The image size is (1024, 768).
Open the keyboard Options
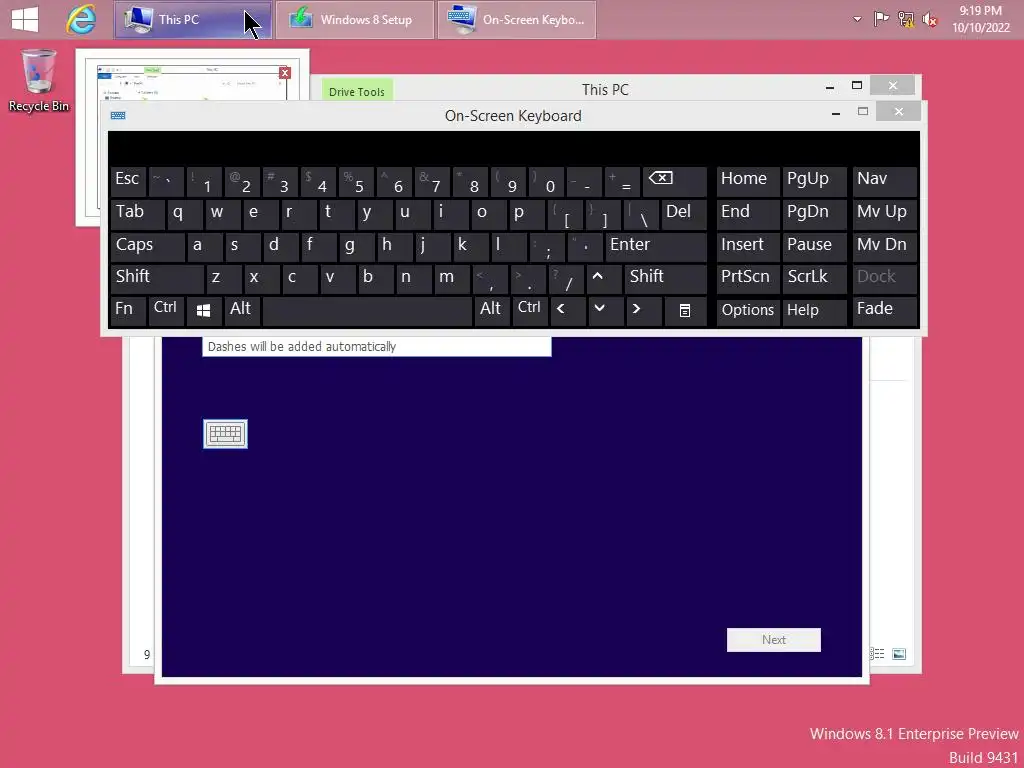[748, 311]
